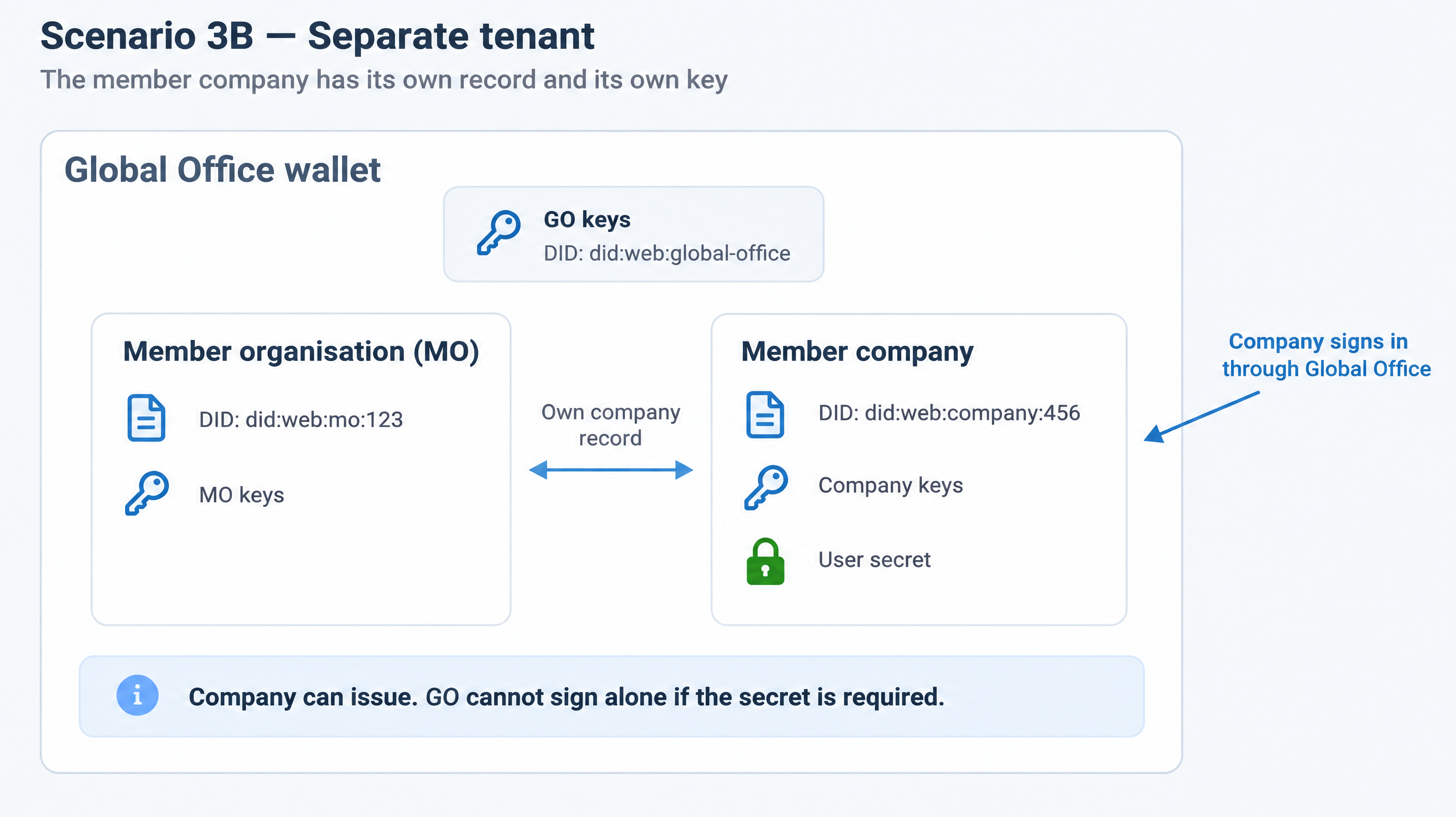Click the 'GO keys' label
This screenshot has height=817, width=1456.
click(586, 220)
